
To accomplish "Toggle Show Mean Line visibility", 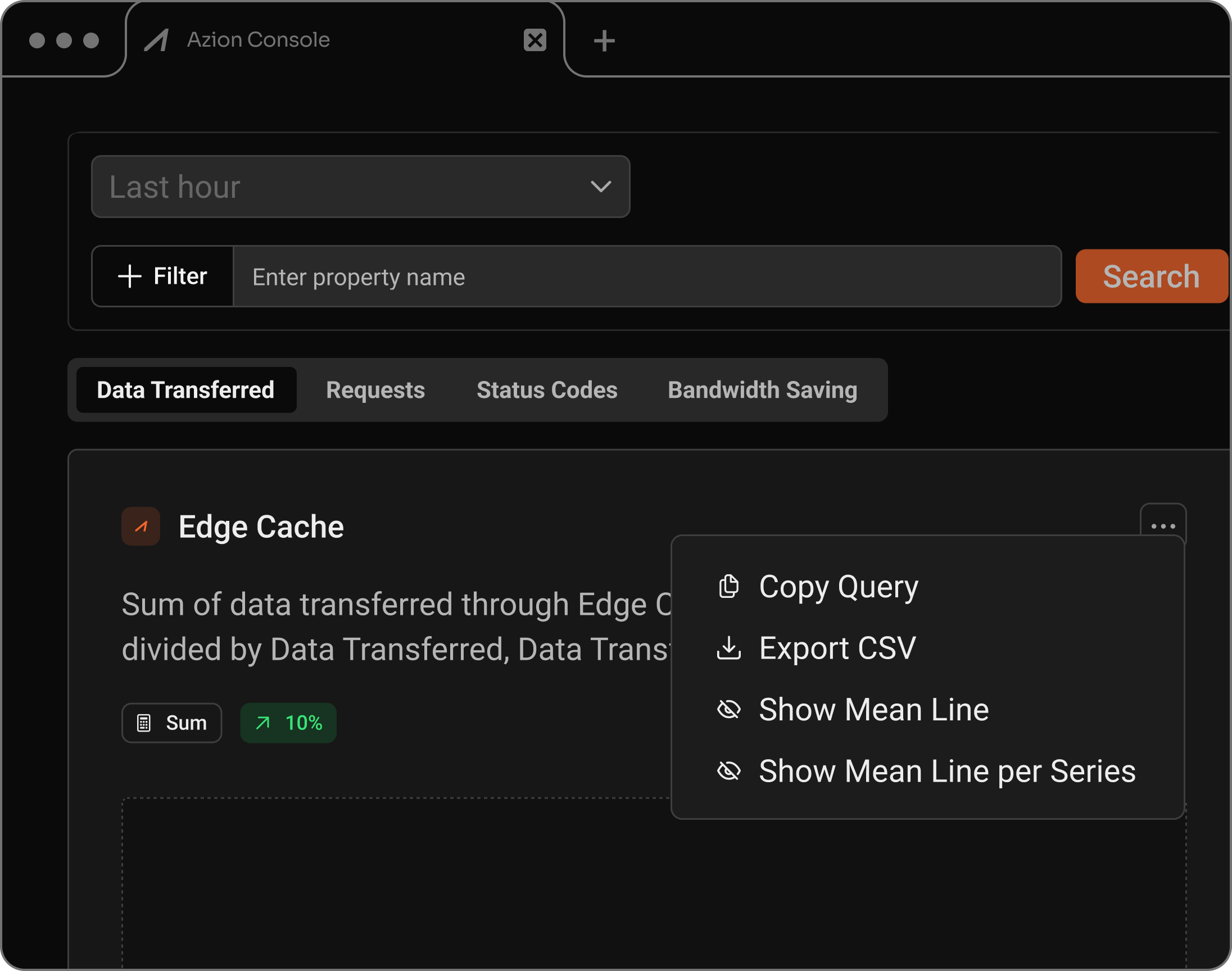I will [x=874, y=709].
